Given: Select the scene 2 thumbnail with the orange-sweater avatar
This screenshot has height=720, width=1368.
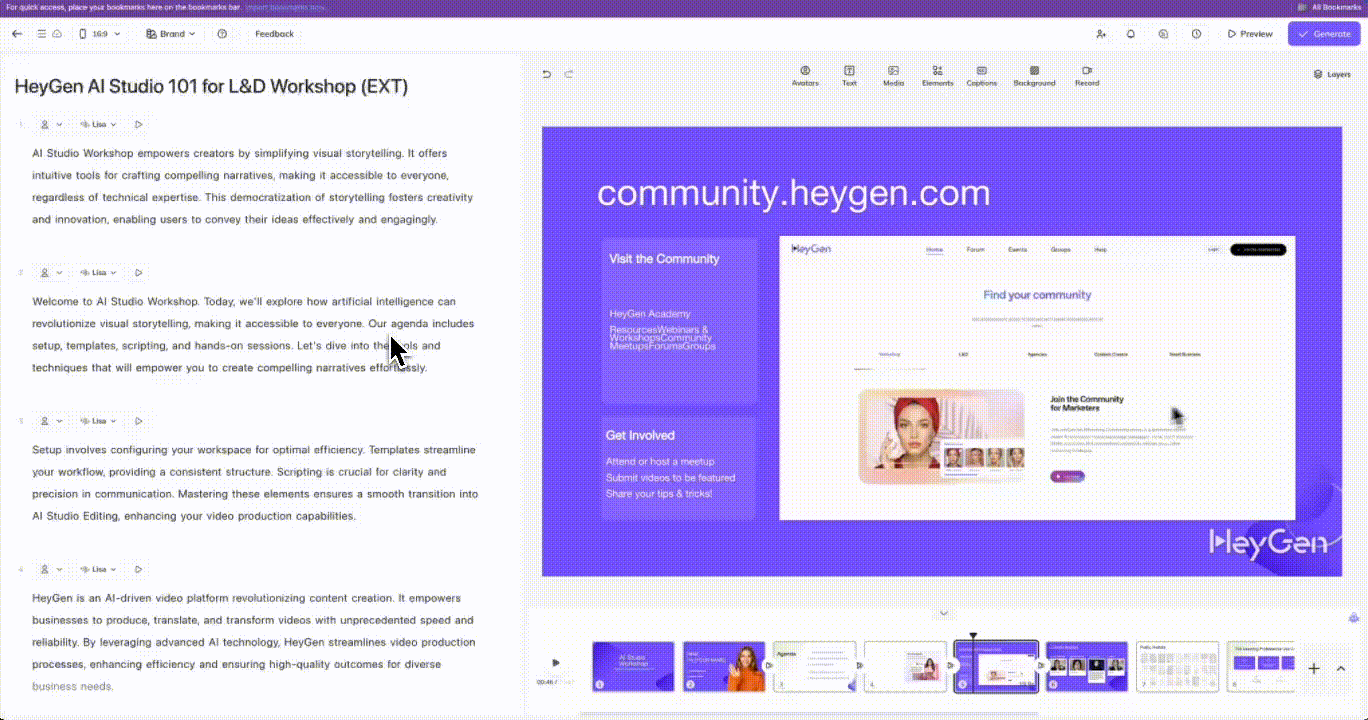Looking at the screenshot, I should pyautogui.click(x=724, y=666).
